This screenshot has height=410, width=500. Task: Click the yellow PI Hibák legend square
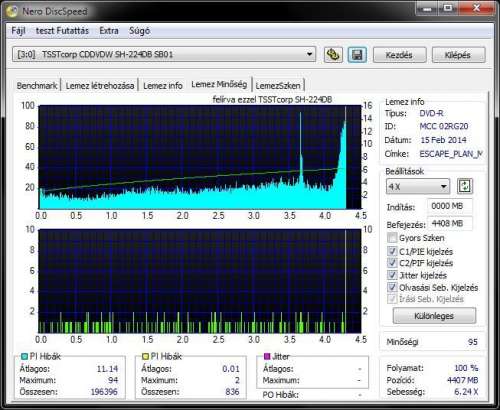coord(145,356)
